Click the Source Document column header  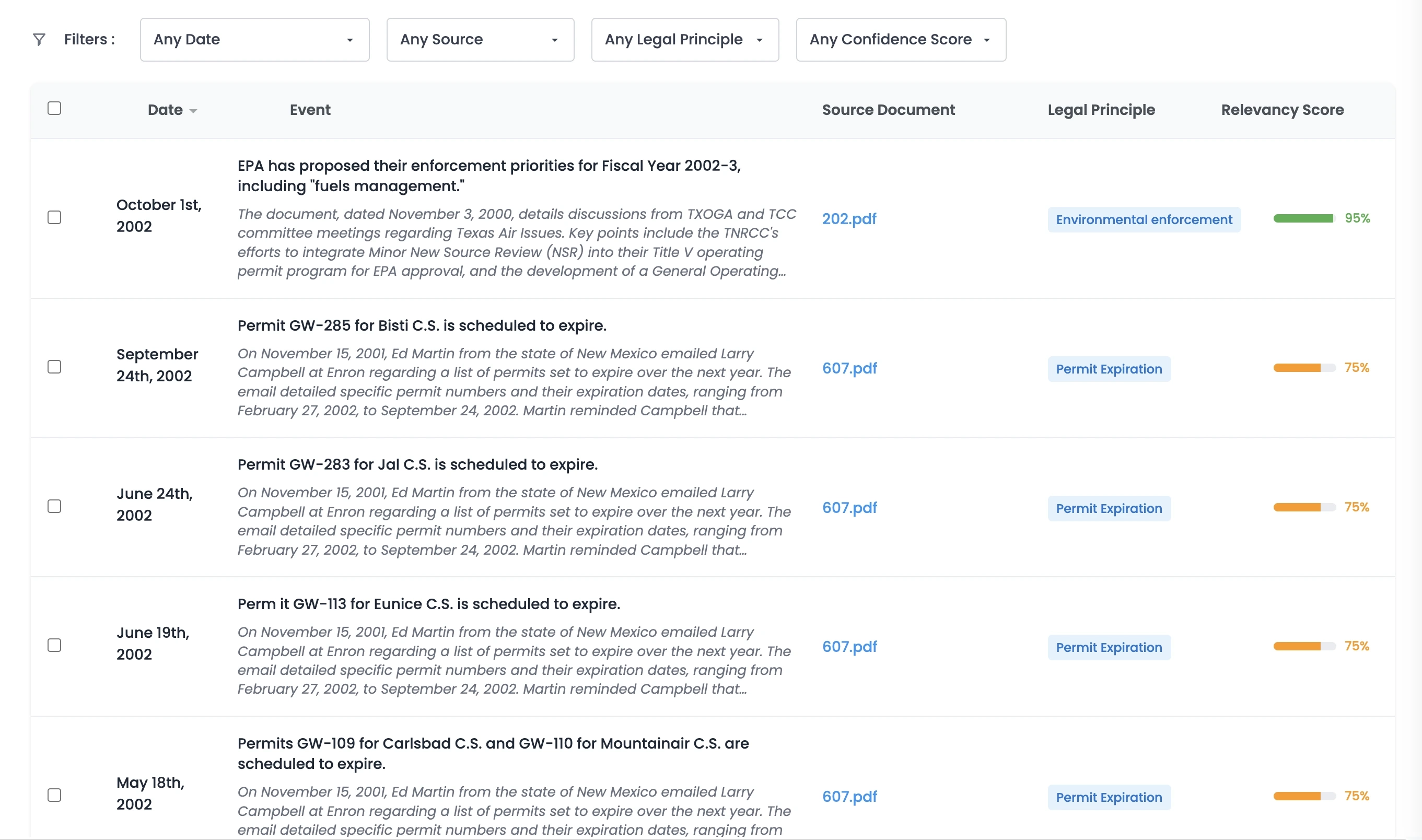pos(888,110)
